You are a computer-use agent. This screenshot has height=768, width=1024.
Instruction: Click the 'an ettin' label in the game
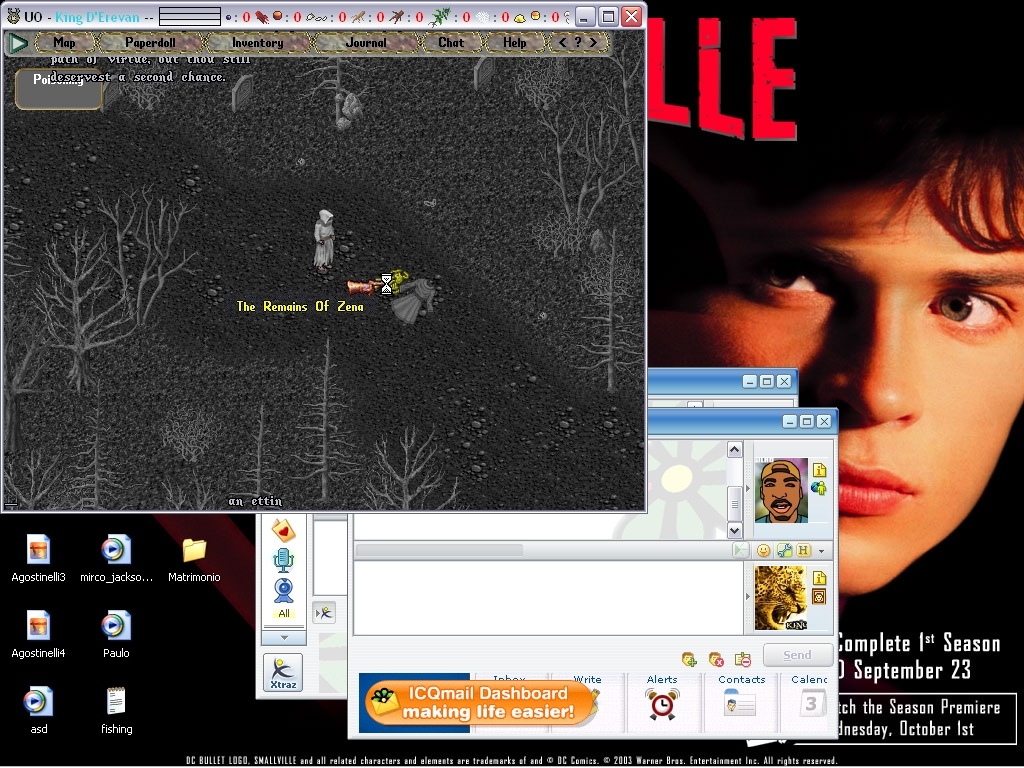(x=255, y=502)
